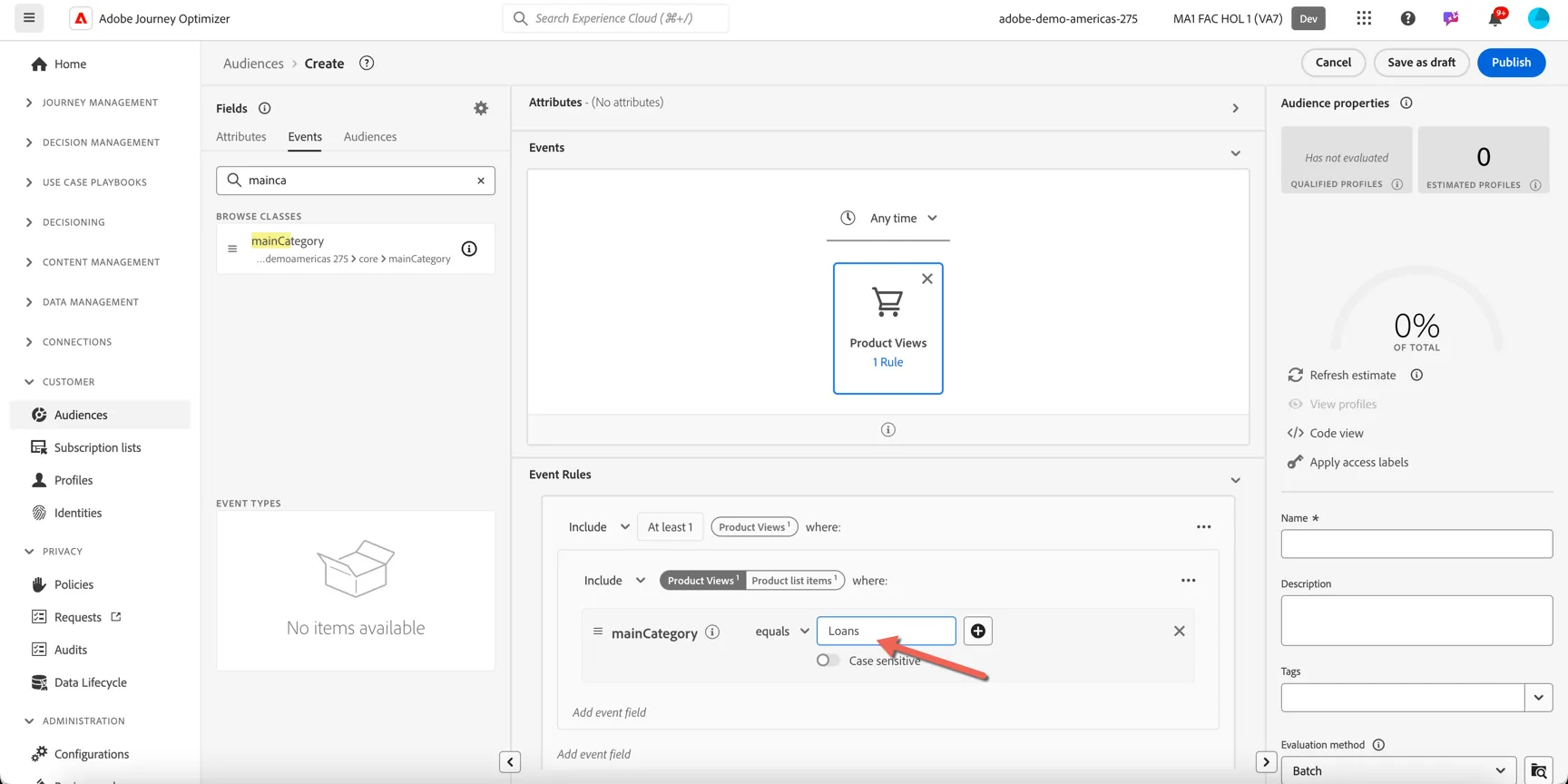Toggle the Case sensitive switch
The width and height of the screenshot is (1568, 784).
[828, 661]
